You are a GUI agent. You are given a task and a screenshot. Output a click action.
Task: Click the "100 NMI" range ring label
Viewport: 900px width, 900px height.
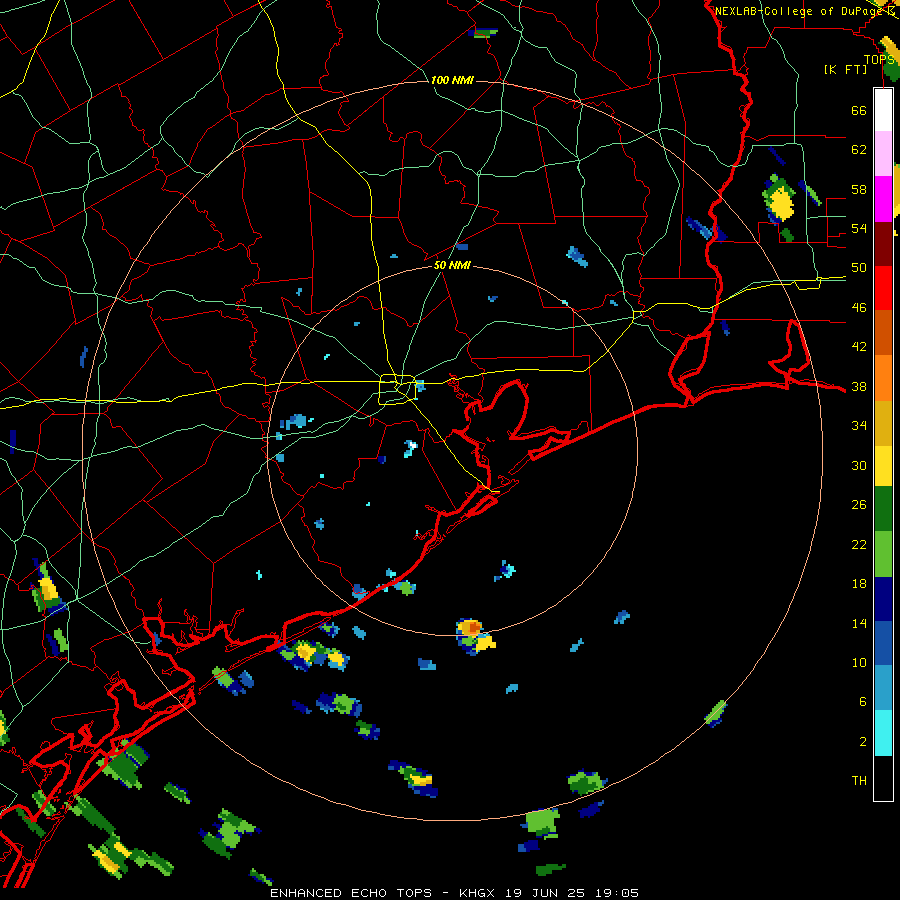pyautogui.click(x=452, y=80)
